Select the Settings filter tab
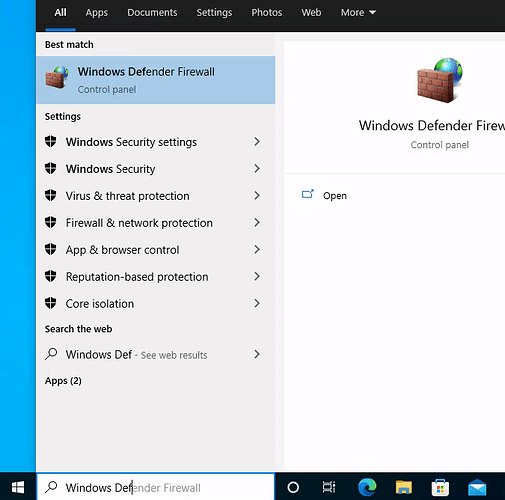The width and height of the screenshot is (505, 500). (x=214, y=13)
